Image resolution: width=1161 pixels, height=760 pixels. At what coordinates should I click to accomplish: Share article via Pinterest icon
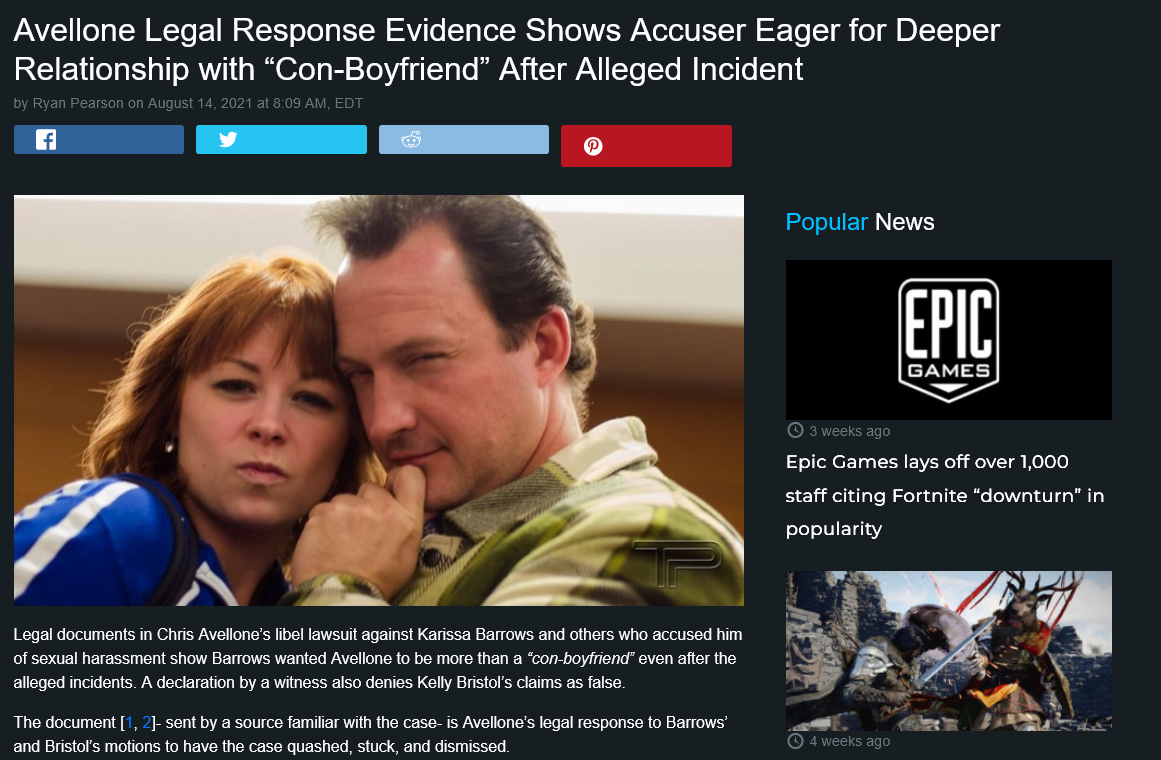click(x=593, y=146)
